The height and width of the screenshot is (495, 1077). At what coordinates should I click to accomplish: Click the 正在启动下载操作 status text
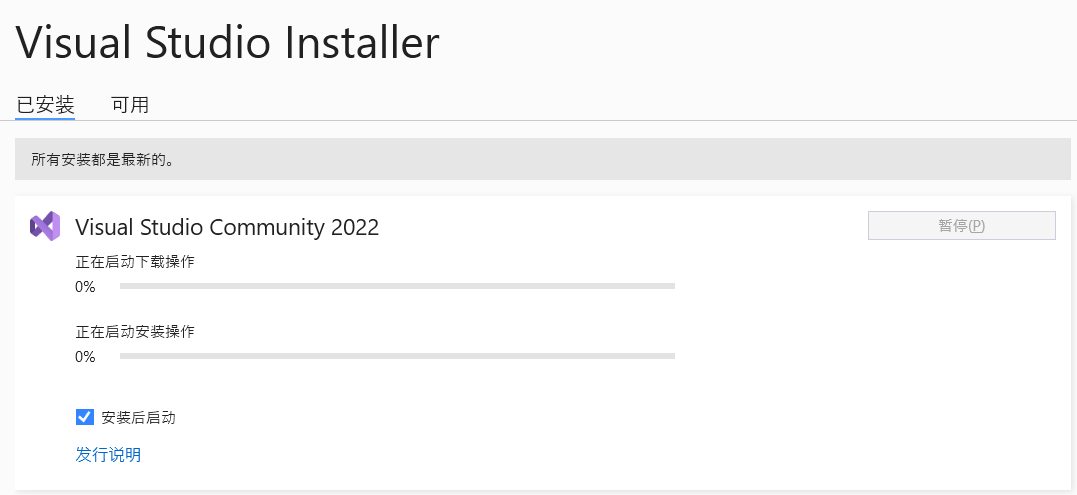pos(135,262)
